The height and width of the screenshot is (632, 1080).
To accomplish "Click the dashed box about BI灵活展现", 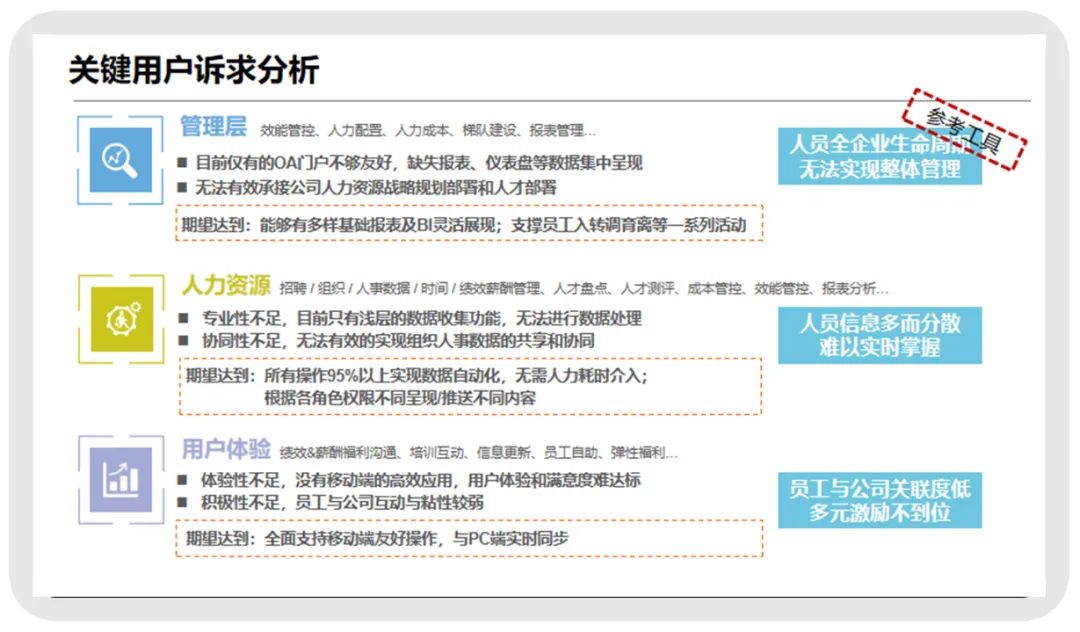I will (x=469, y=223).
